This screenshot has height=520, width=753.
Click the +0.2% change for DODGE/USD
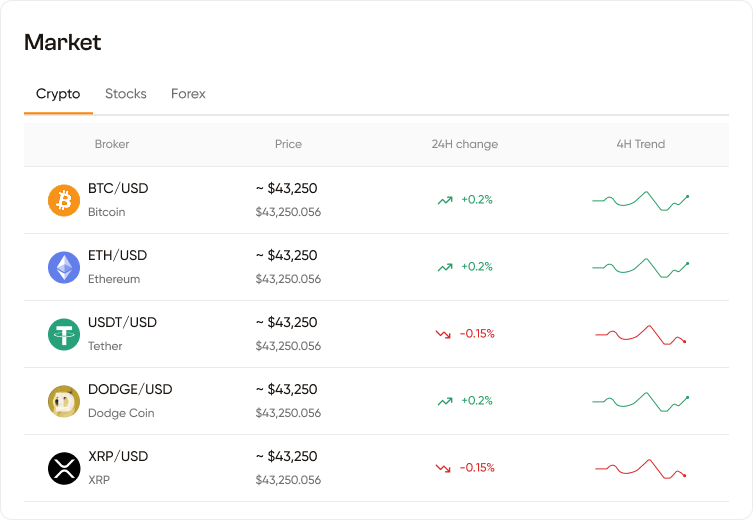[477, 401]
